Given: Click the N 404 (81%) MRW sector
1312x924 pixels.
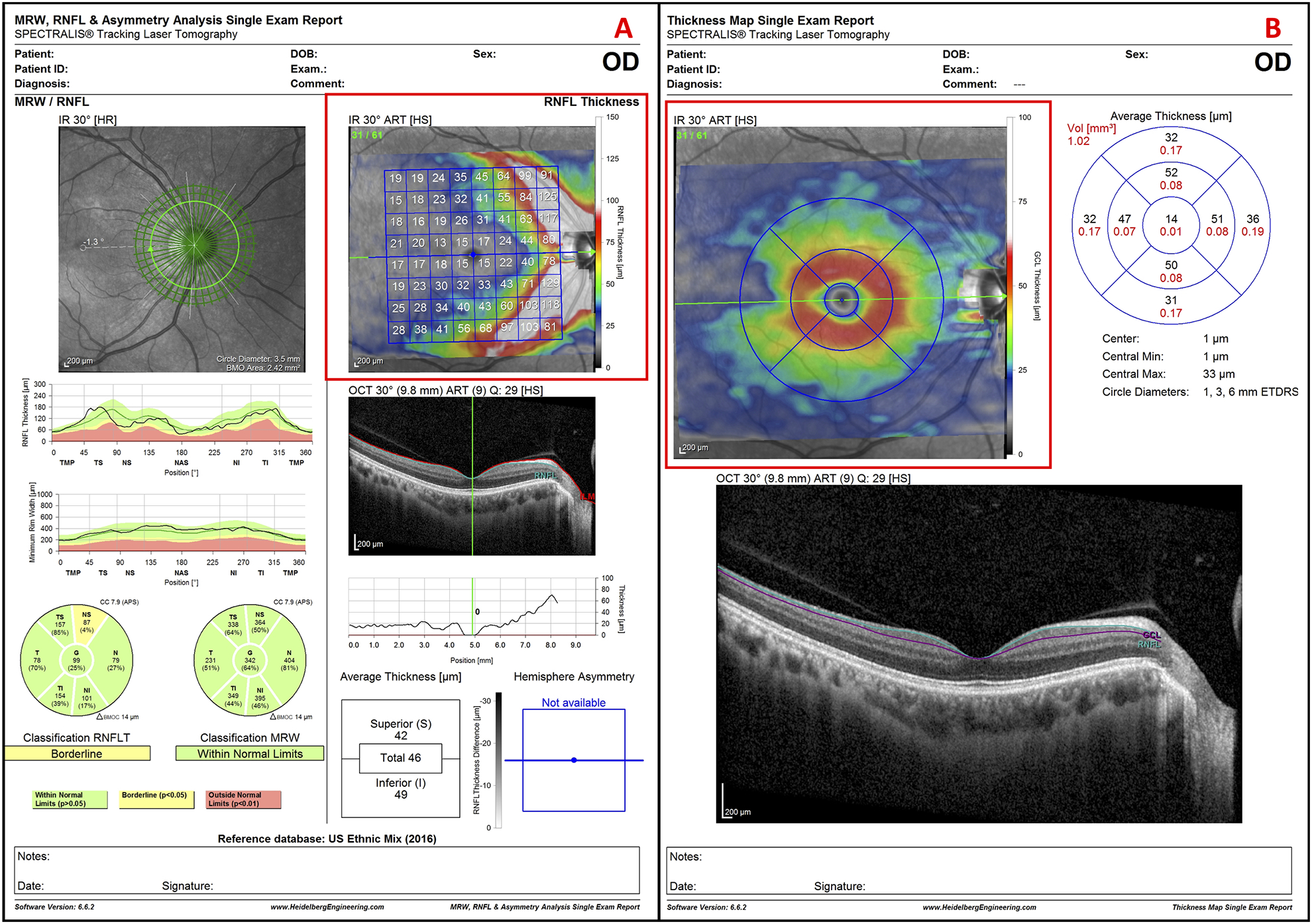Looking at the screenshot, I should pyautogui.click(x=289, y=660).
